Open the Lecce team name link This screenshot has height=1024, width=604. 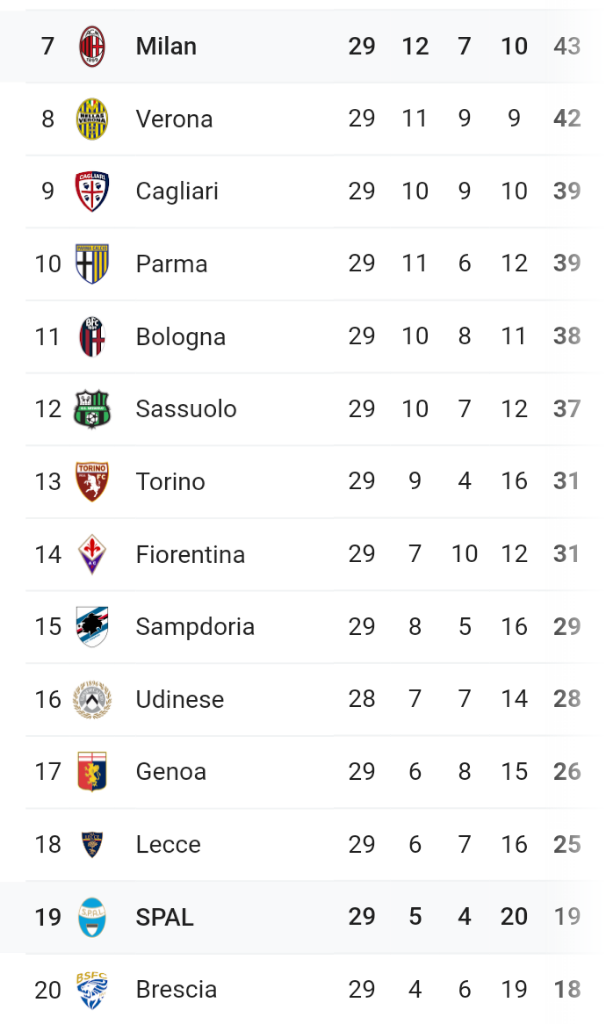click(x=168, y=844)
